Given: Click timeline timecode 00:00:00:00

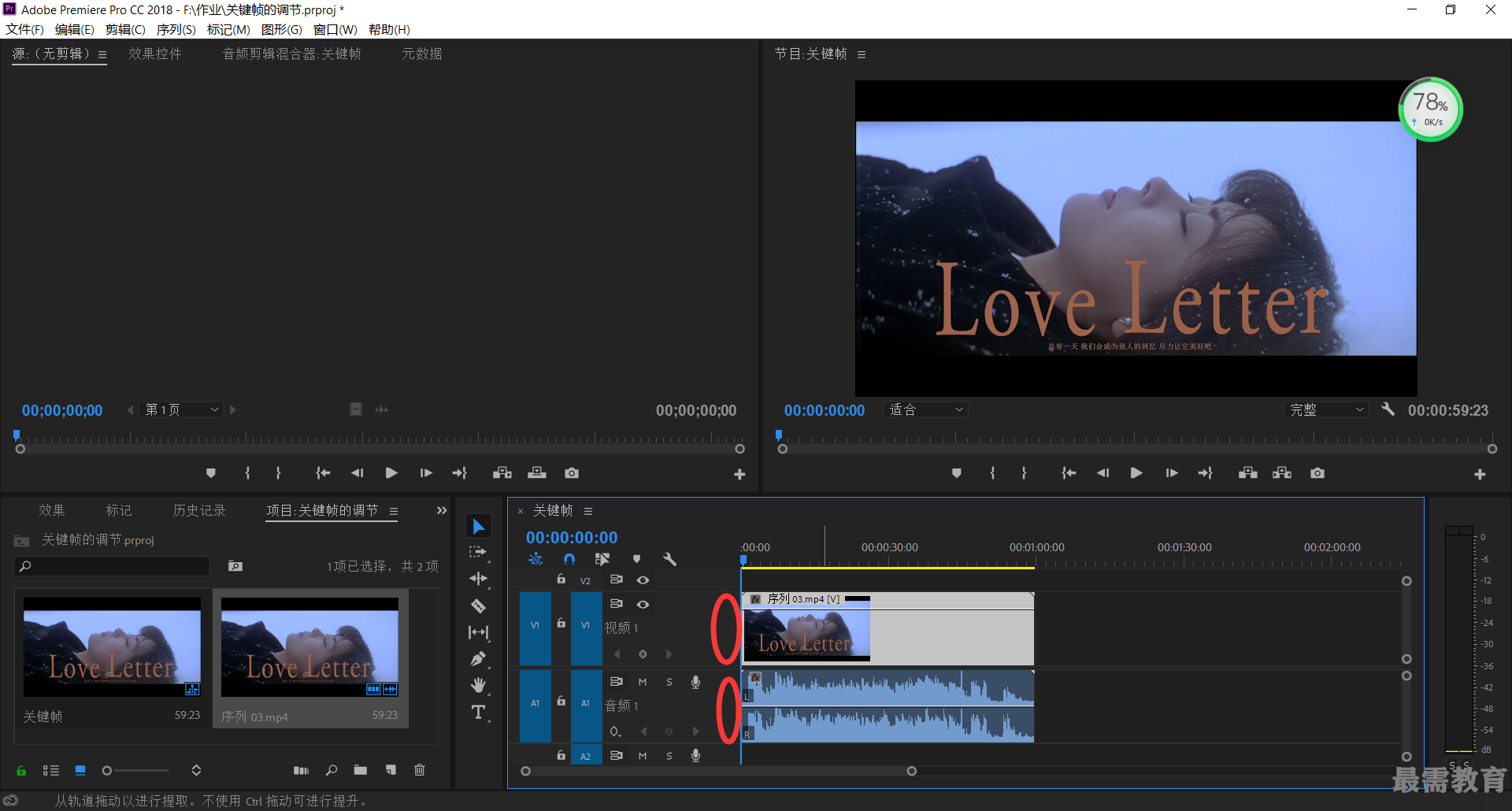Looking at the screenshot, I should pos(572,538).
